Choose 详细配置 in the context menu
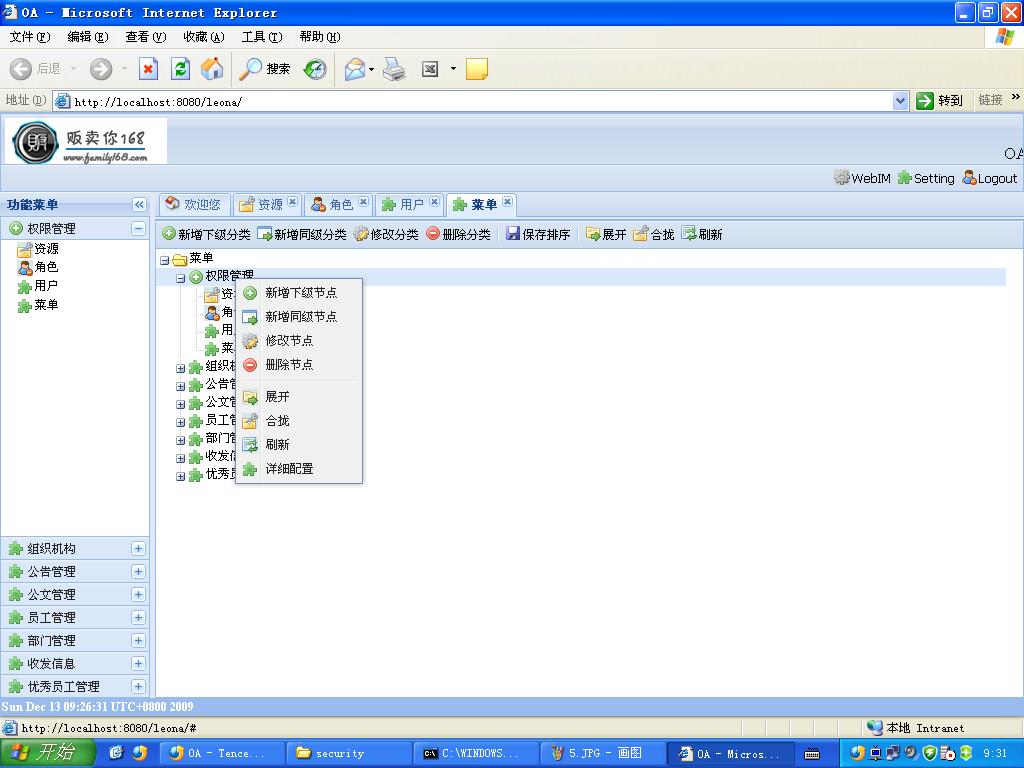Viewport: 1024px width, 768px height. 298,469
